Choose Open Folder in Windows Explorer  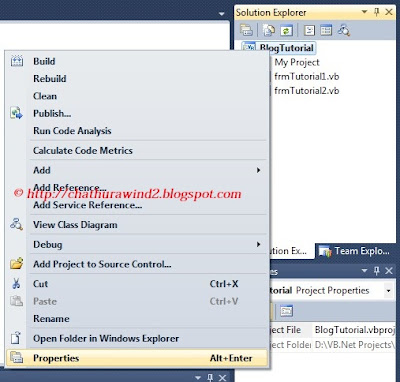tap(137, 338)
